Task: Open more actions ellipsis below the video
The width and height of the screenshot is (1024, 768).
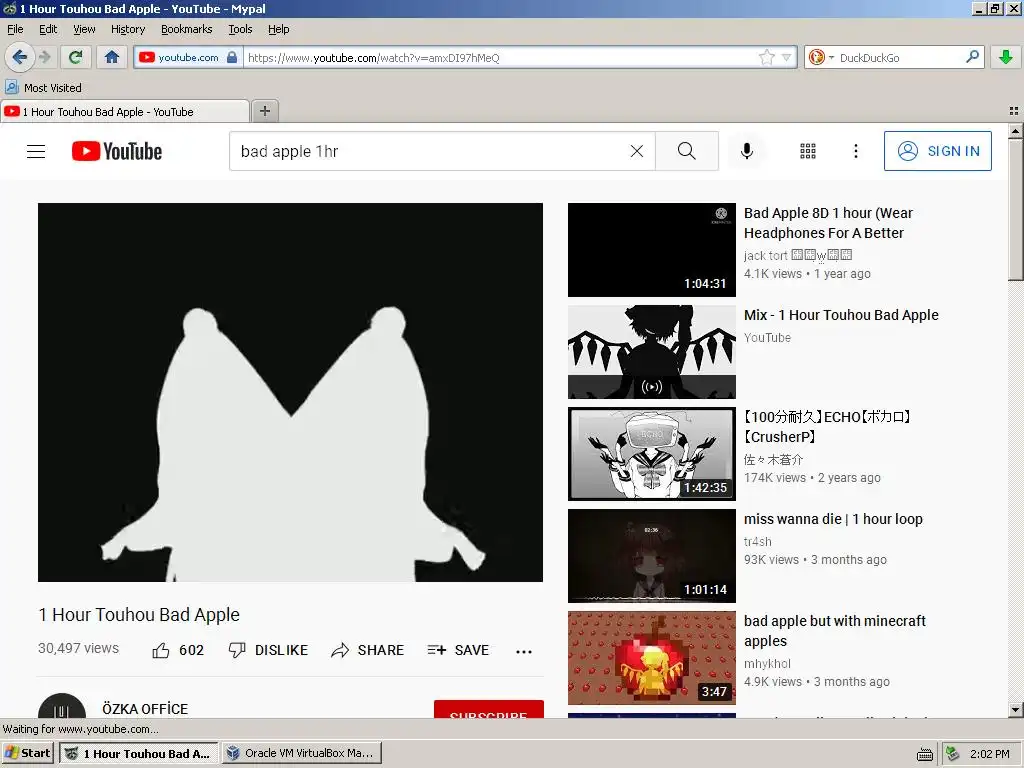Action: pyautogui.click(x=524, y=651)
